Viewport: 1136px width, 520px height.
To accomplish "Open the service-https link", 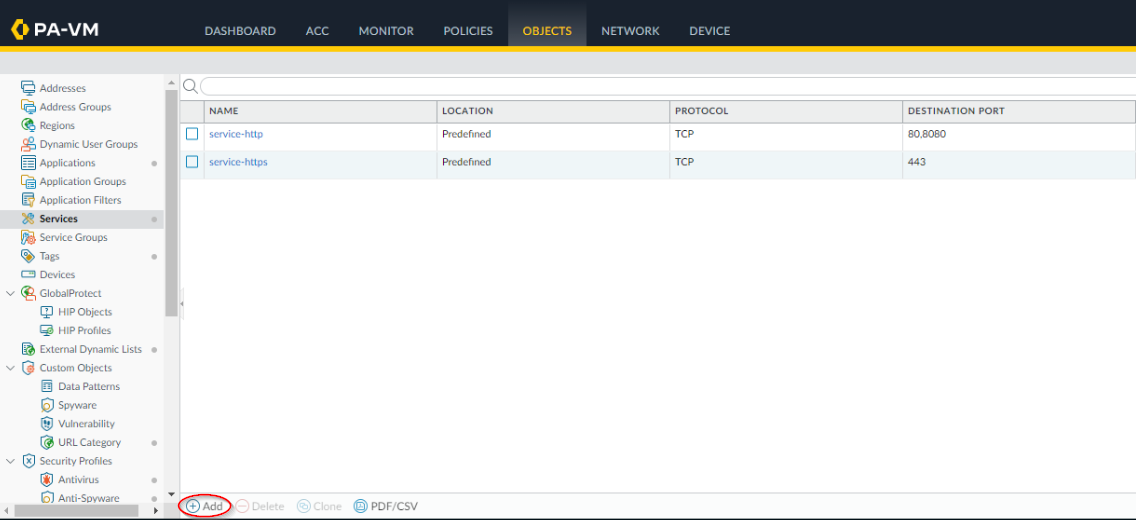I will (x=238, y=162).
